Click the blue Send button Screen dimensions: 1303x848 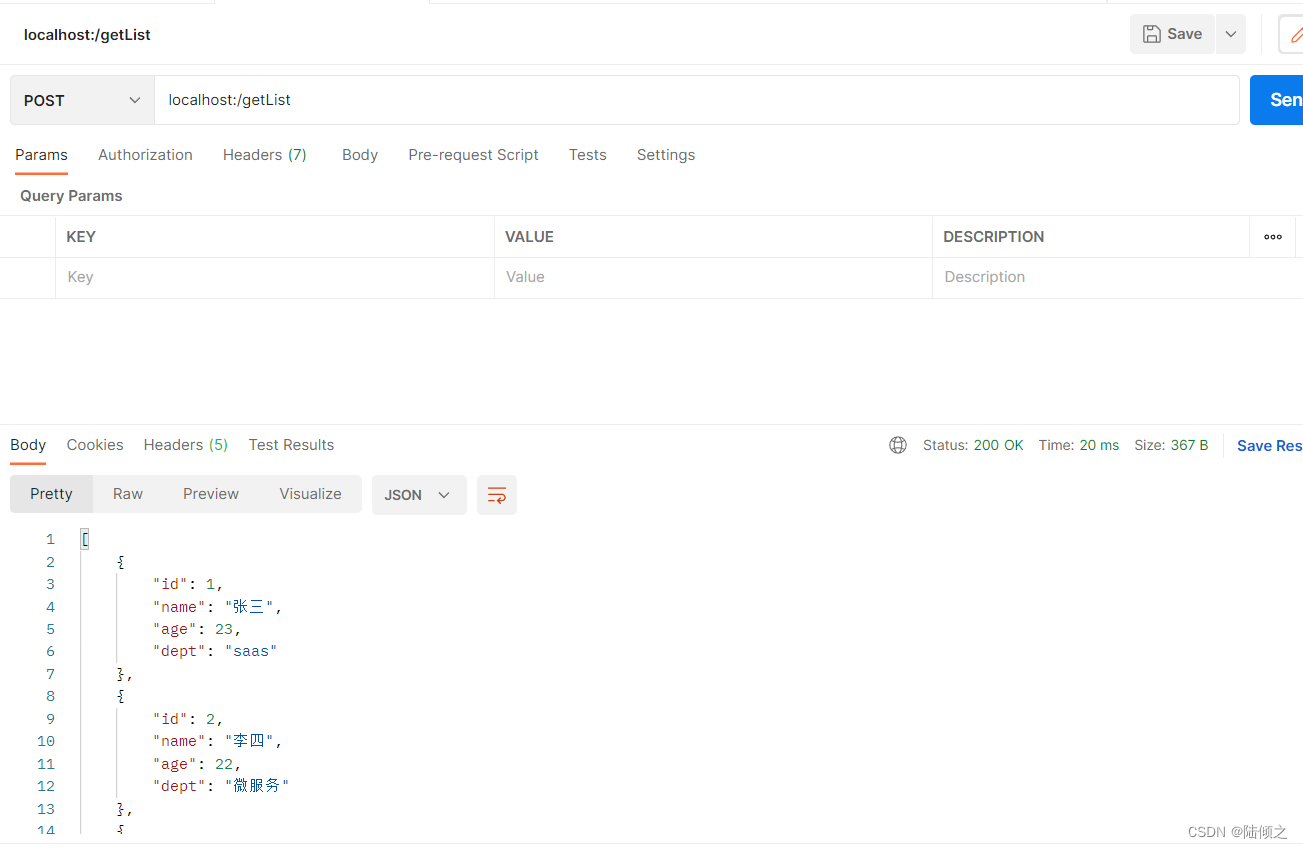[x=1277, y=100]
